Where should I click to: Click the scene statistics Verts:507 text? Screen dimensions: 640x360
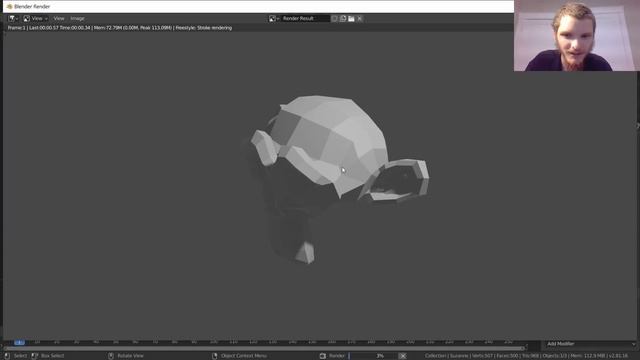click(x=483, y=356)
